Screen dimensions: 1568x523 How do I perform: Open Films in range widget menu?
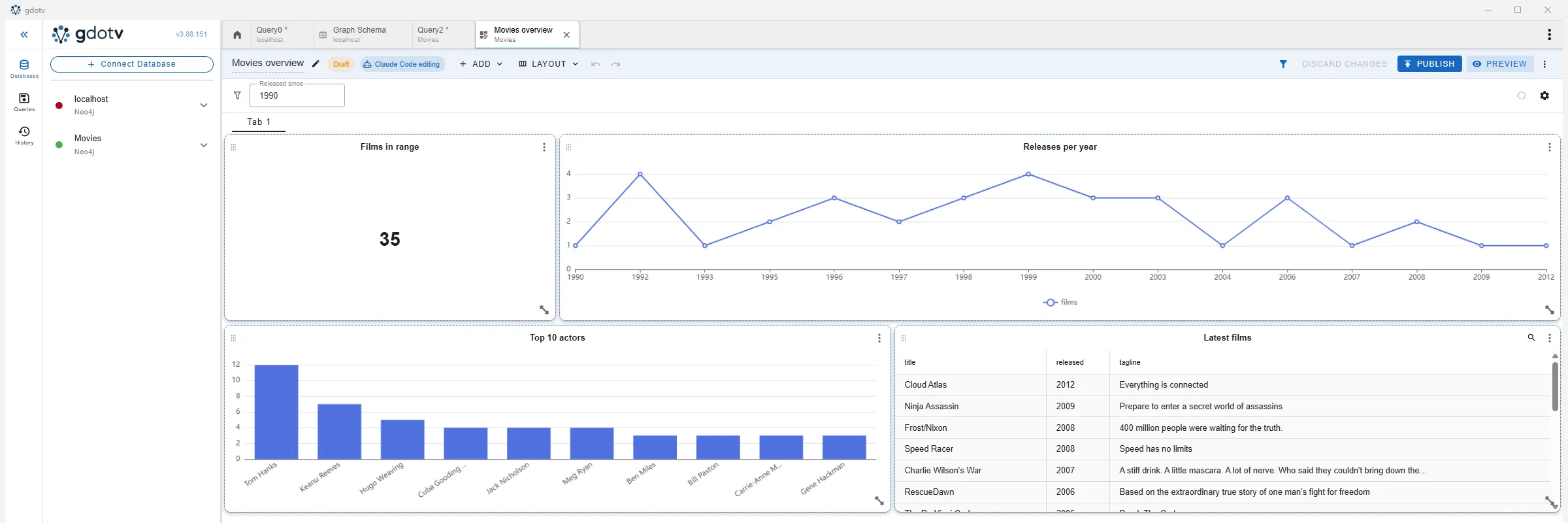[544, 147]
